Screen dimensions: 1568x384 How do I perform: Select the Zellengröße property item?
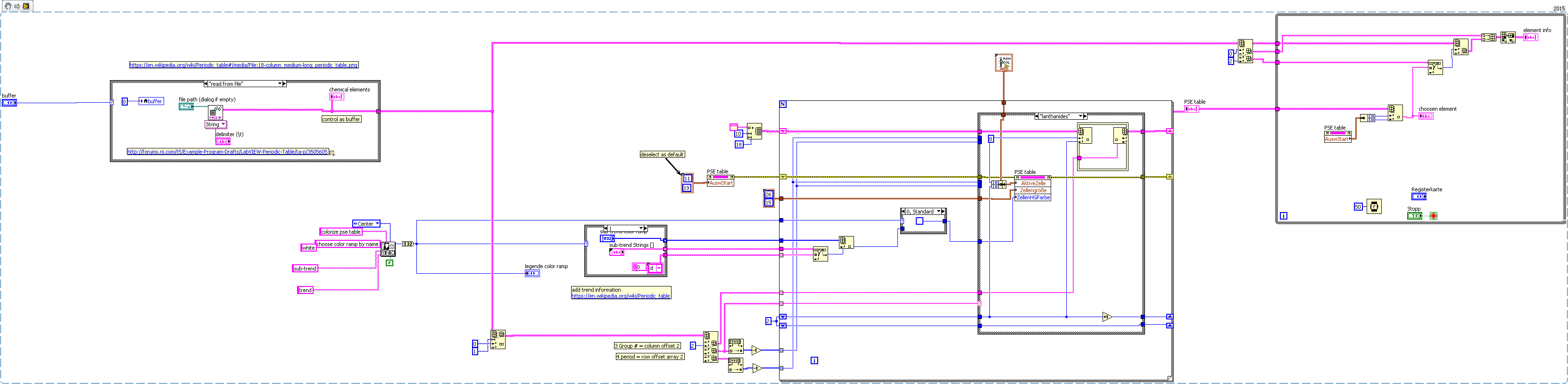coord(1033,190)
